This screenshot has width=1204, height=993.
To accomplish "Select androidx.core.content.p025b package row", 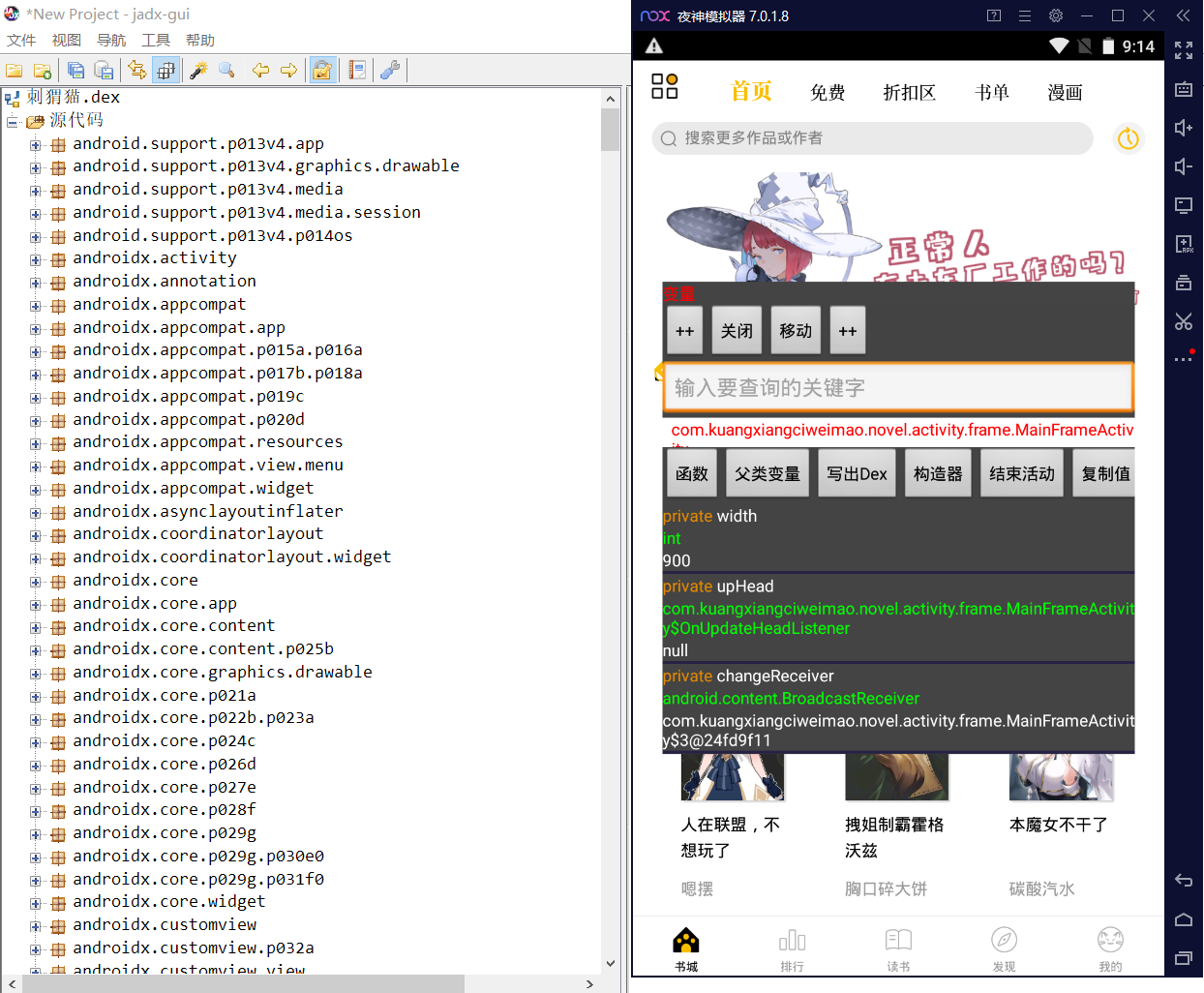I will click(x=203, y=648).
